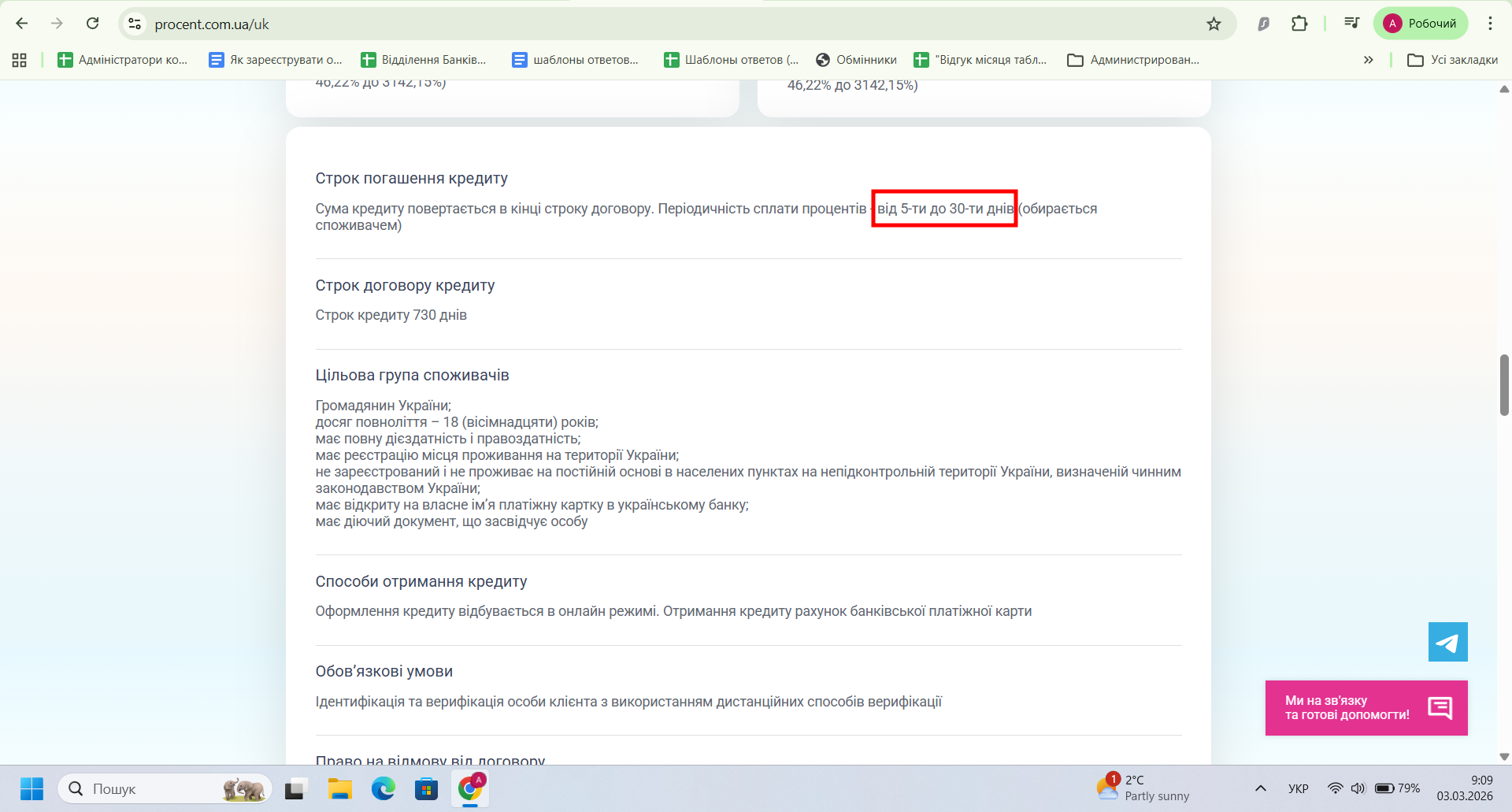Switch to the Chrome taskbar icon
1512x812 pixels.
pos(470,788)
